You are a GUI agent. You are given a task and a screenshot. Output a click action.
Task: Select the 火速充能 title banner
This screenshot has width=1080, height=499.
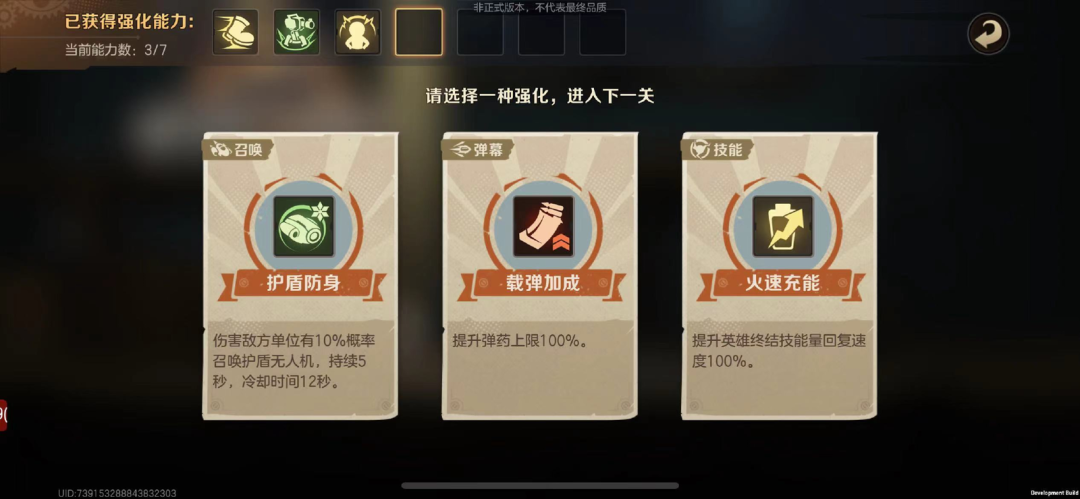782,283
